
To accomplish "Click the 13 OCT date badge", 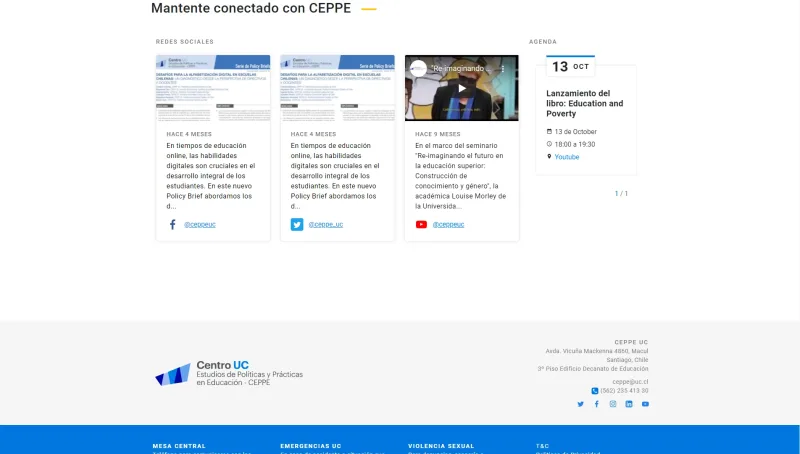I will pos(570,66).
